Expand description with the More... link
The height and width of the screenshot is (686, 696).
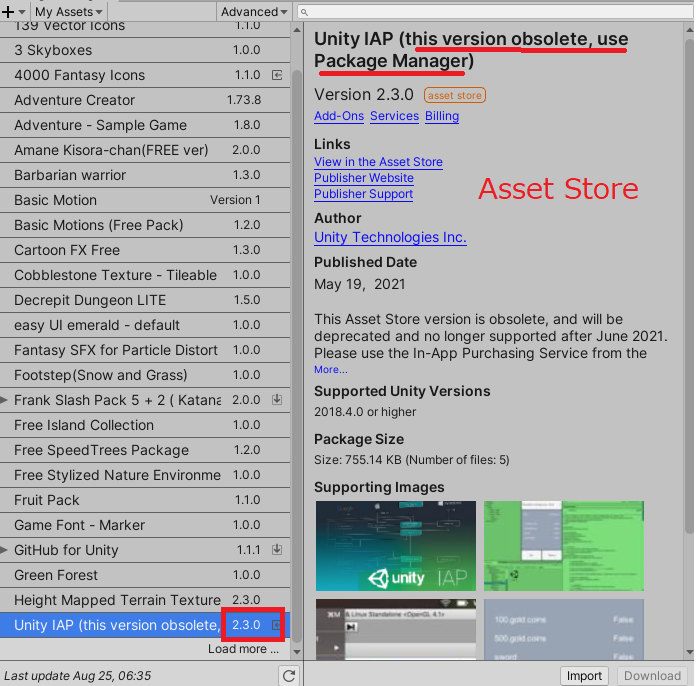coord(331,369)
